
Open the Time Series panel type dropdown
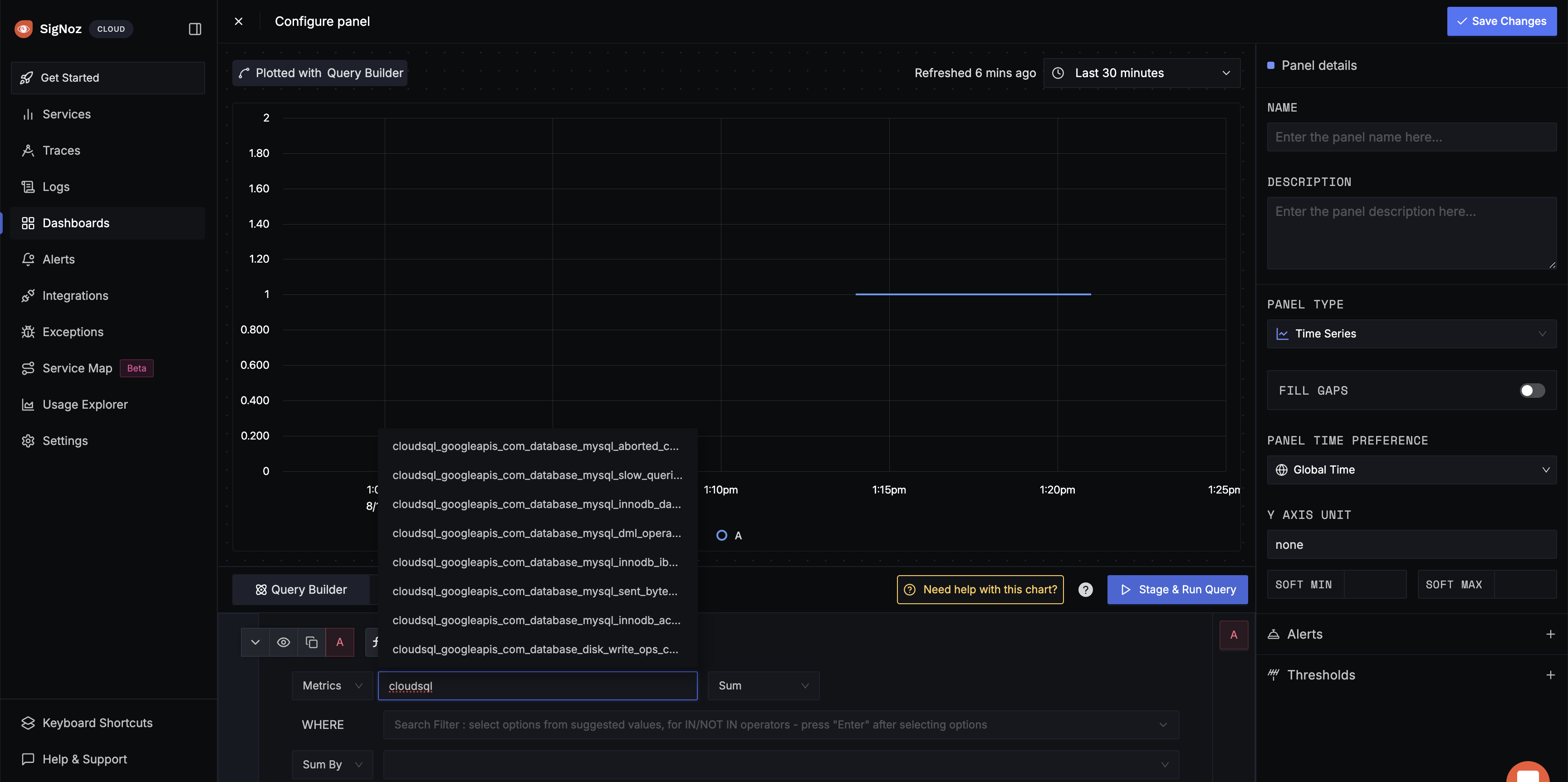1411,333
